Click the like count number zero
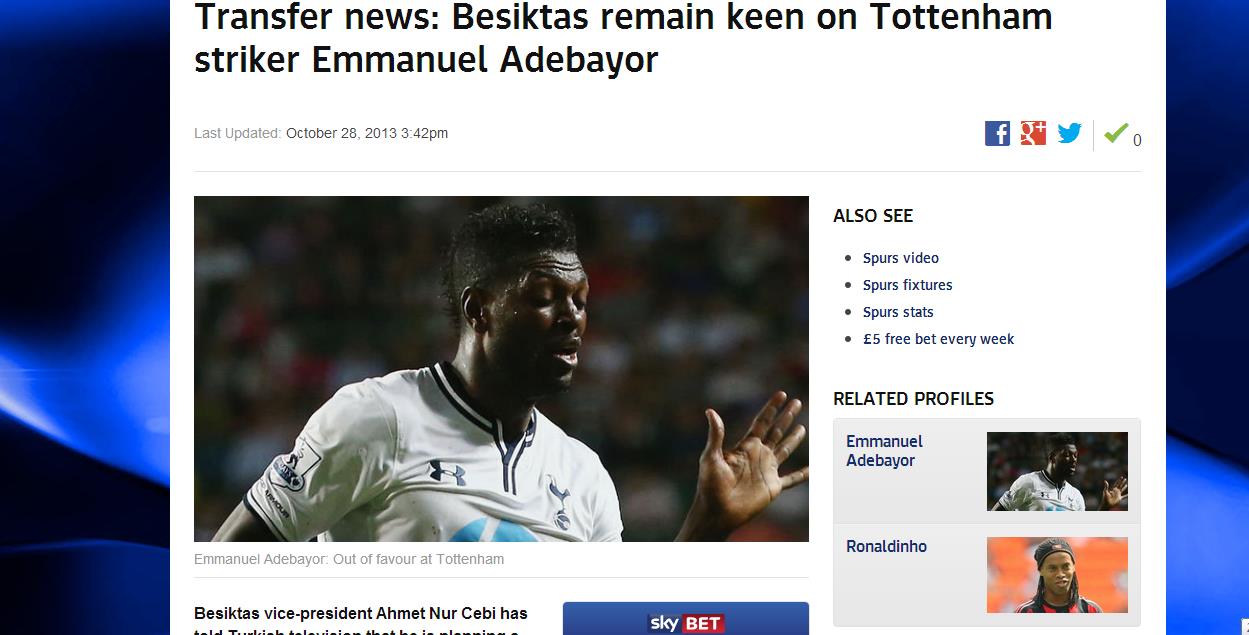1249x635 pixels. point(1137,141)
